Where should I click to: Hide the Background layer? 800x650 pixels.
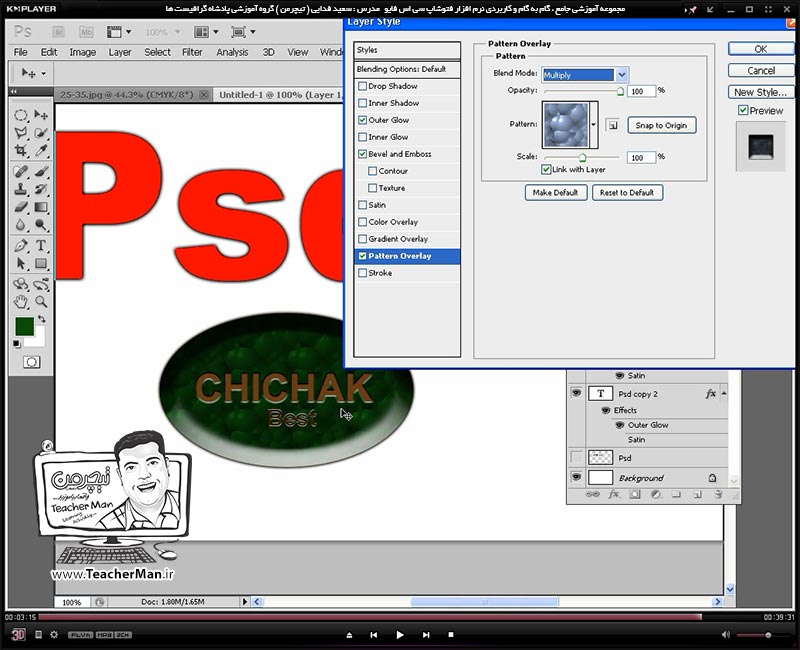576,477
